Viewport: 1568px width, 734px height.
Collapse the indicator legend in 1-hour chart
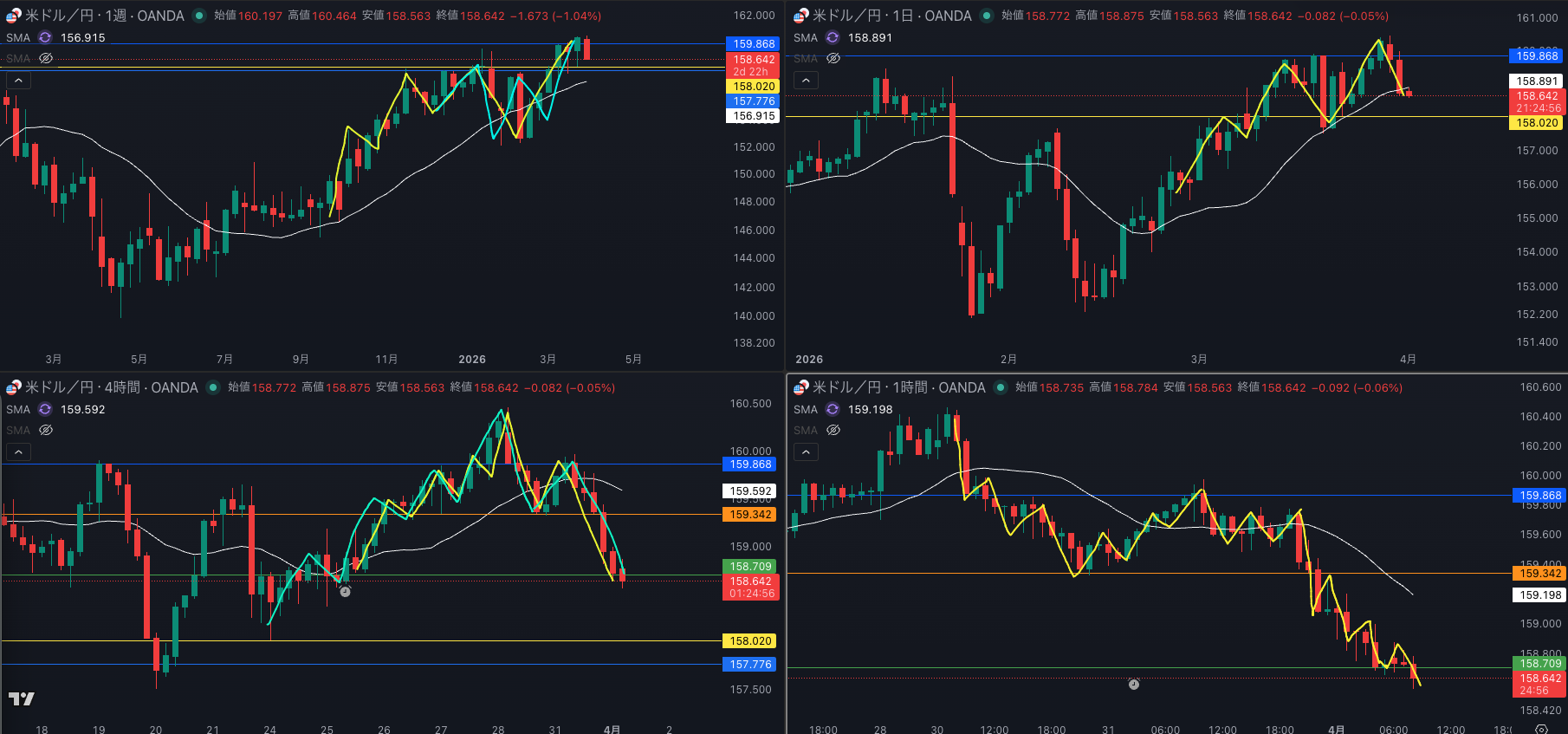(x=806, y=451)
